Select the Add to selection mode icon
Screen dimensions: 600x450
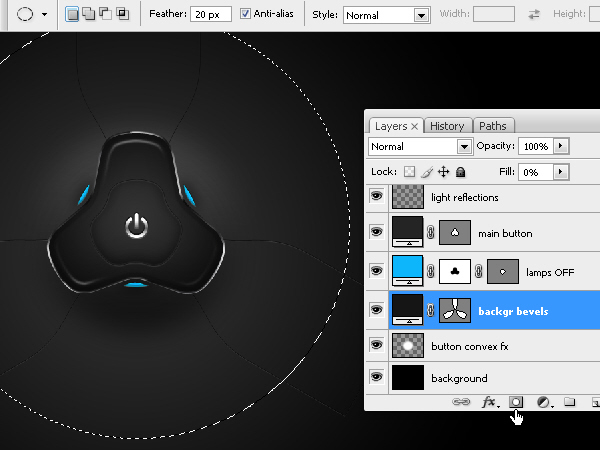coord(89,15)
